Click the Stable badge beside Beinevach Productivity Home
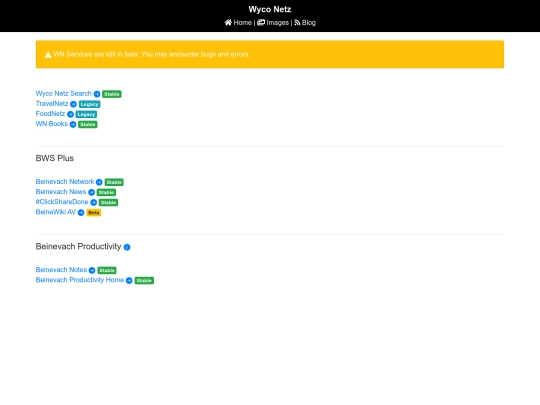The height and width of the screenshot is (405, 540). pyautogui.click(x=144, y=281)
